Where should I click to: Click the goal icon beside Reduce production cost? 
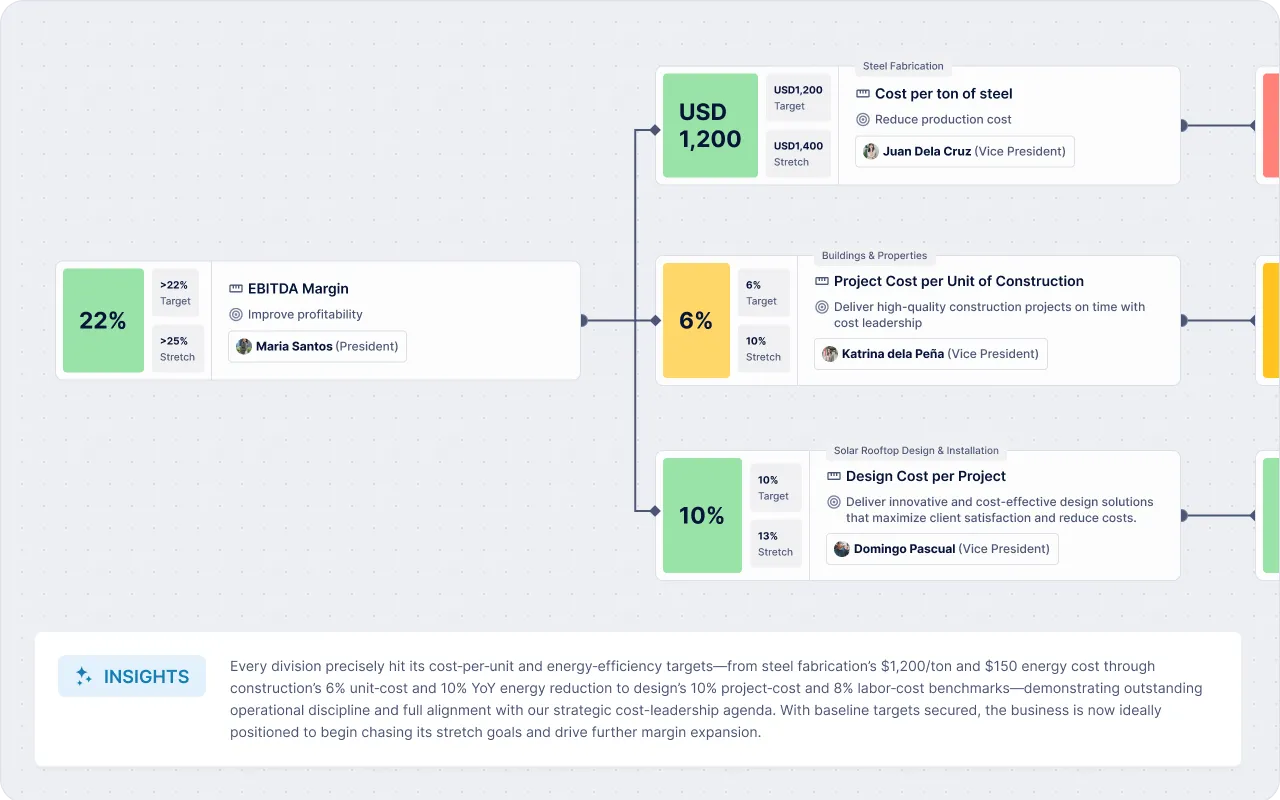tap(863, 119)
